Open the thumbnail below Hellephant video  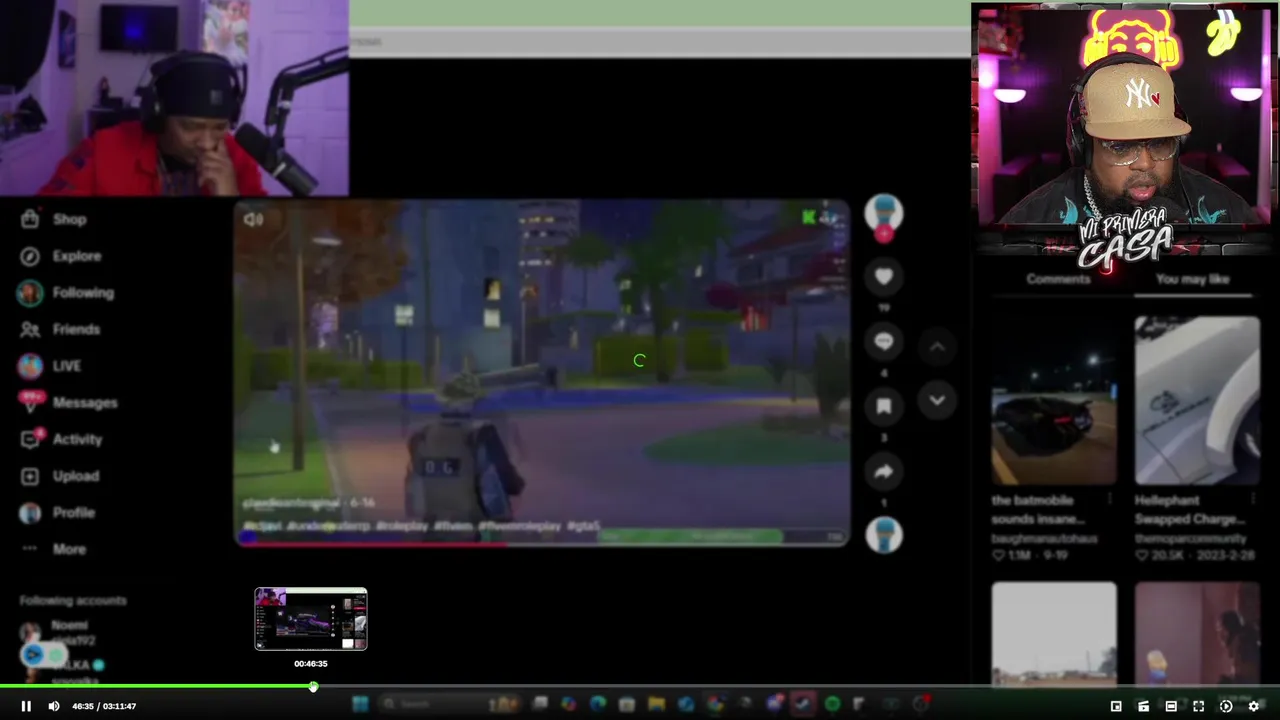pos(1197,633)
